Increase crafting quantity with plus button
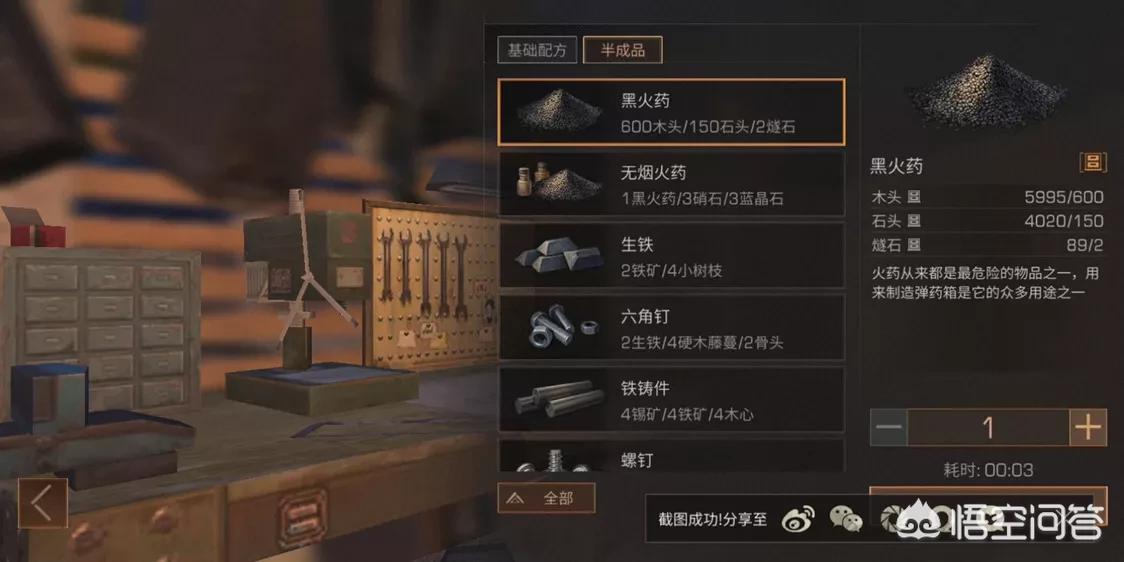The image size is (1124, 562). [1087, 428]
